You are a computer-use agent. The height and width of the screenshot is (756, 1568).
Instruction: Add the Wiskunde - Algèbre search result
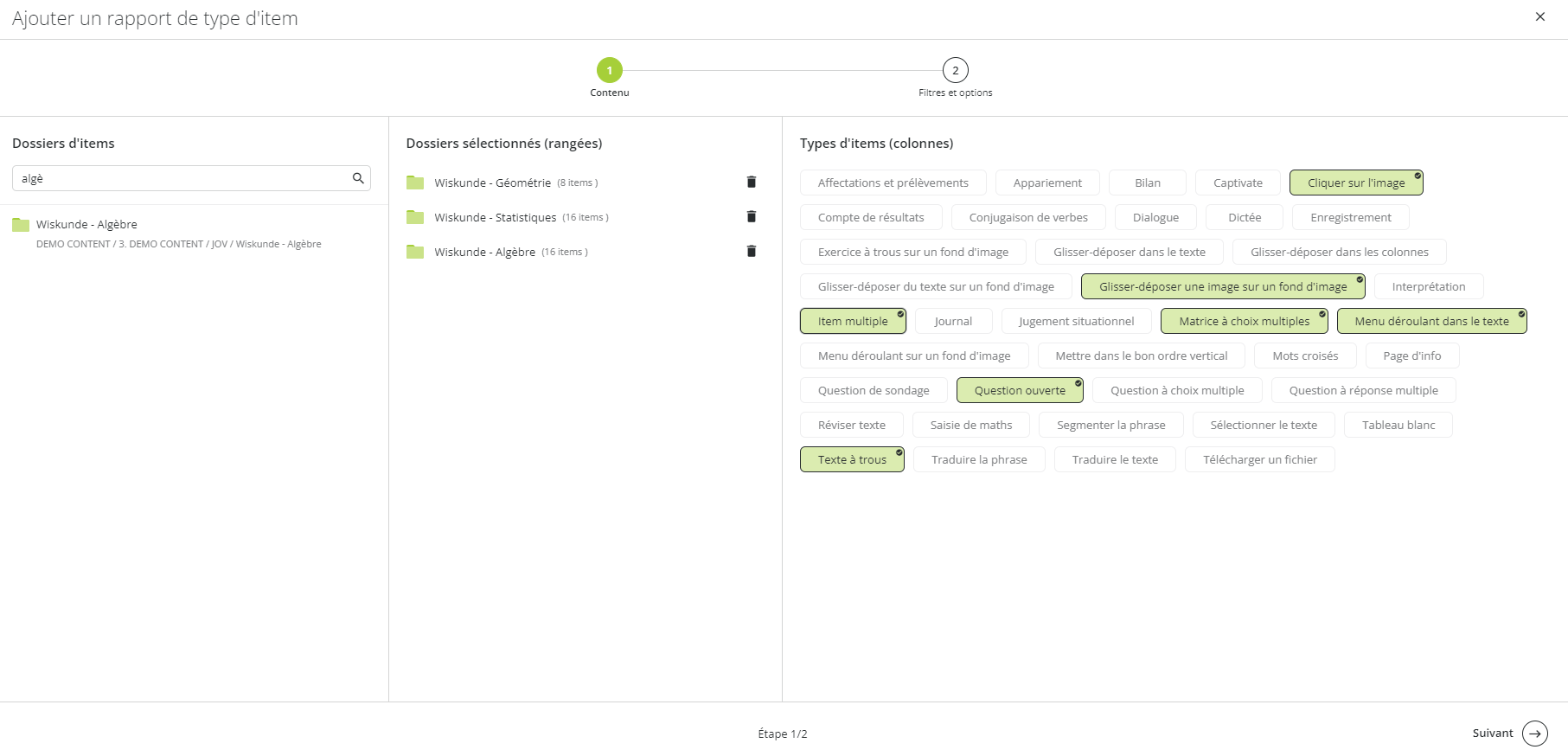tap(86, 225)
